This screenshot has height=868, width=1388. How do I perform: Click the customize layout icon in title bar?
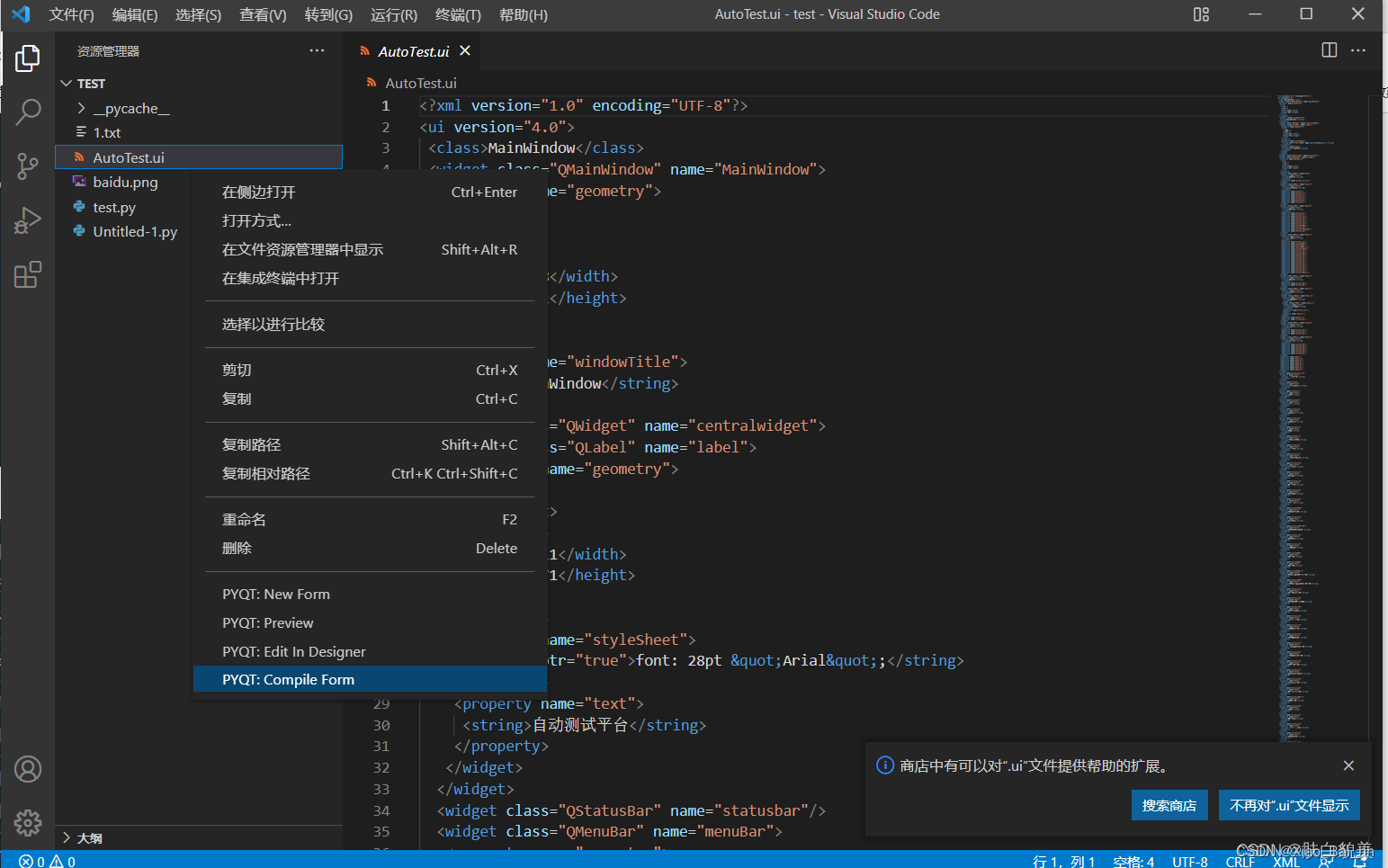pos(1201,14)
